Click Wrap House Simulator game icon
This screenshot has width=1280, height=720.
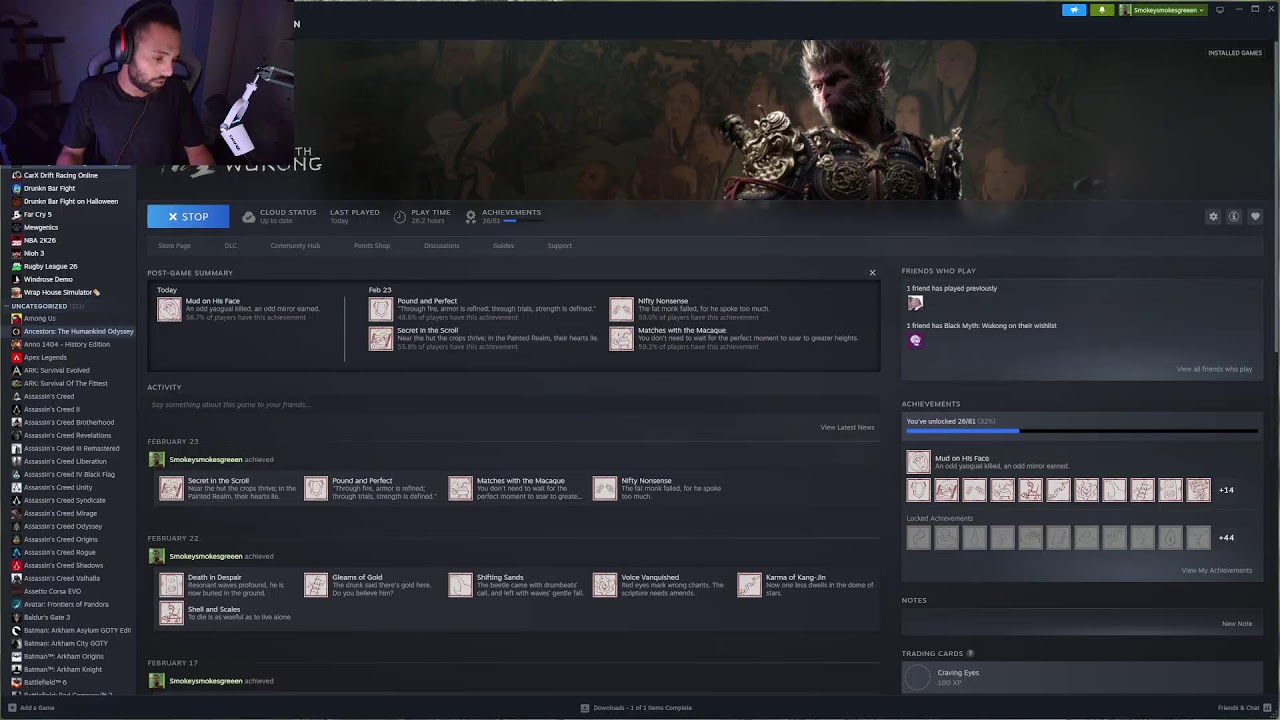tap(16, 292)
